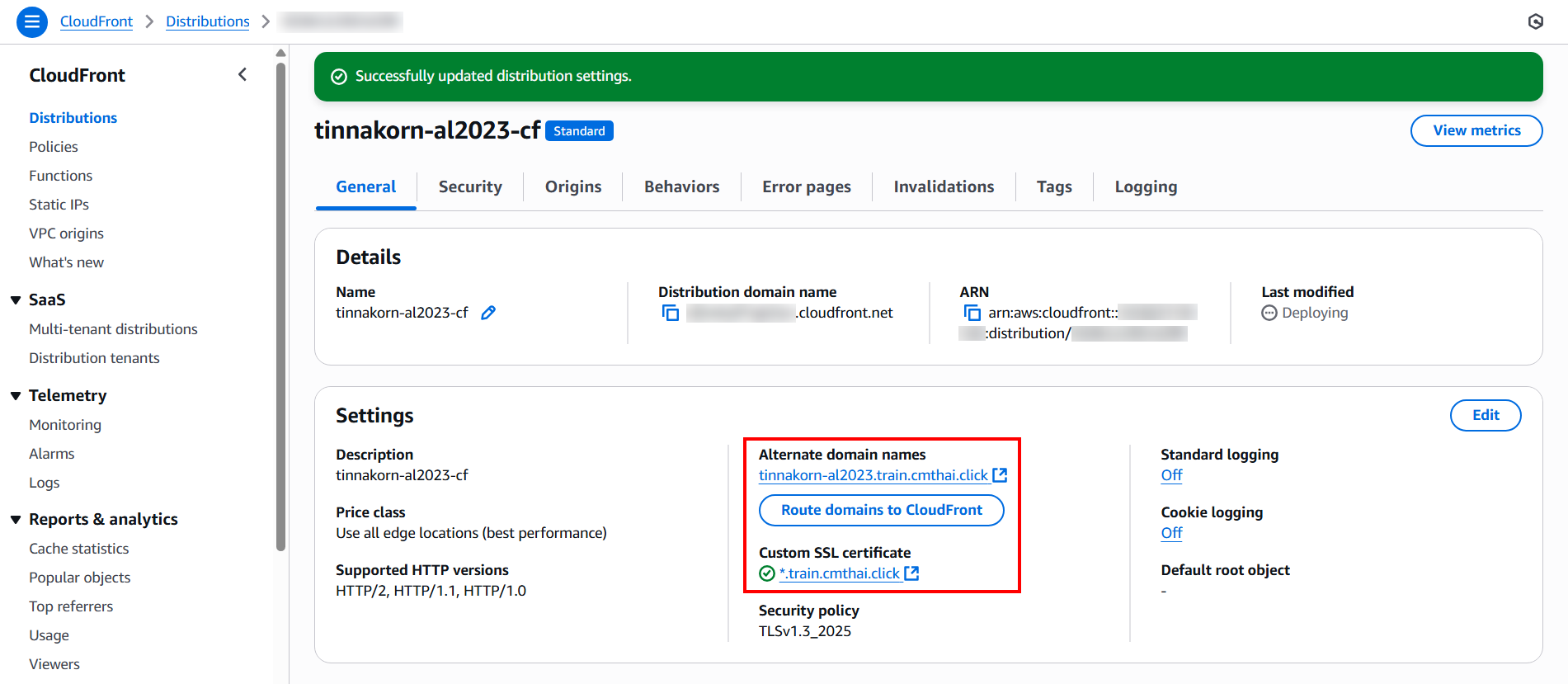Open the Error pages tab
Image resolution: width=1568 pixels, height=684 pixels.
[x=807, y=186]
